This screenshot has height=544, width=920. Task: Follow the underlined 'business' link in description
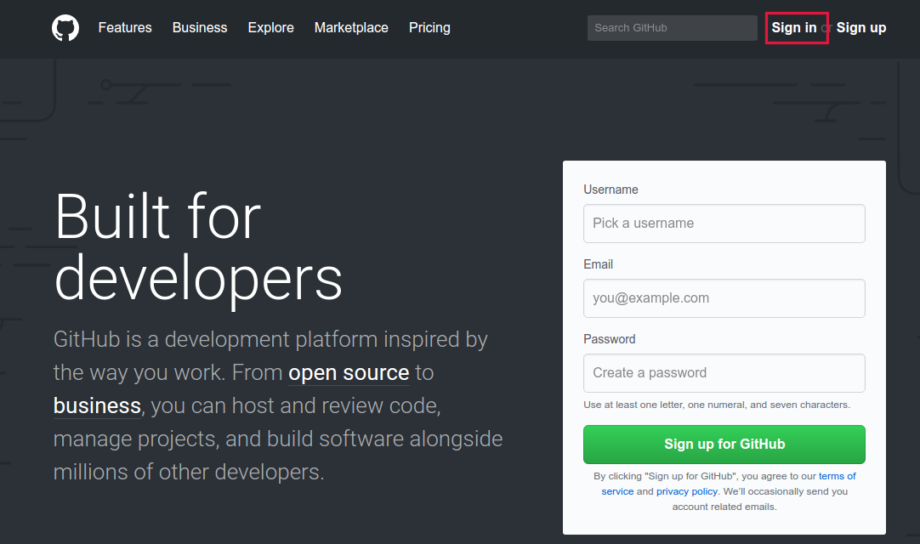click(x=97, y=406)
